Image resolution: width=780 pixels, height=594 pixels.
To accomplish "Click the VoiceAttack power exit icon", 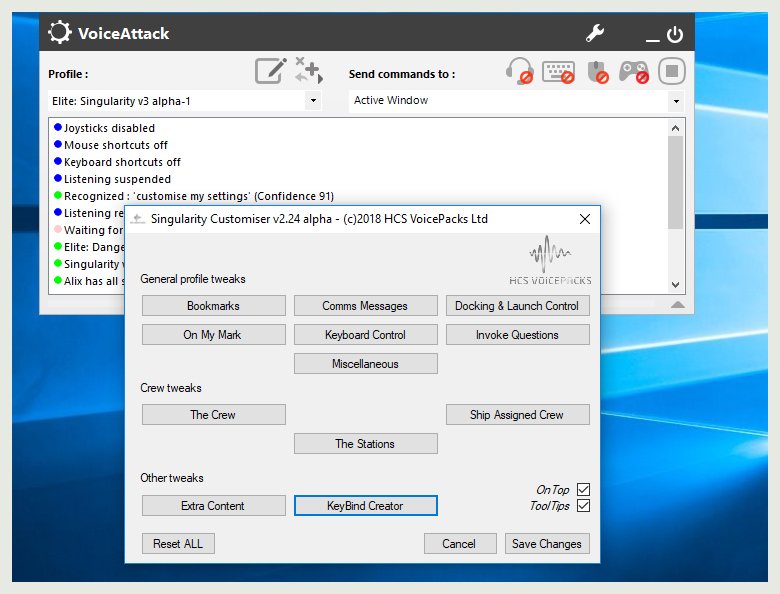I will coord(675,34).
